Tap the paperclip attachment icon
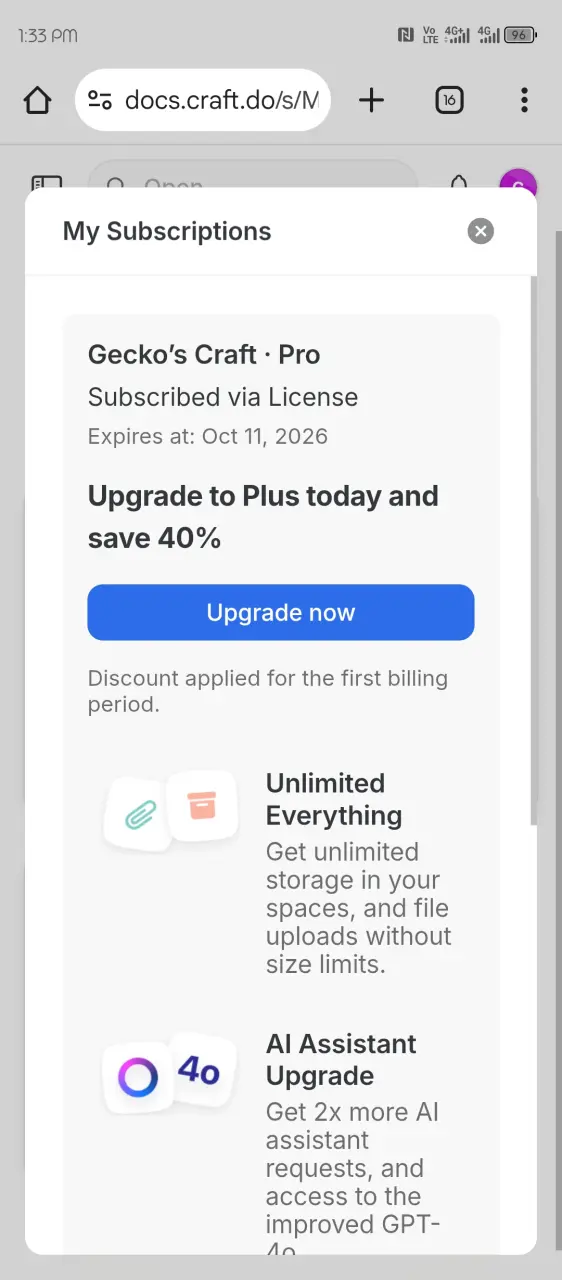This screenshot has width=562, height=1280. [139, 817]
